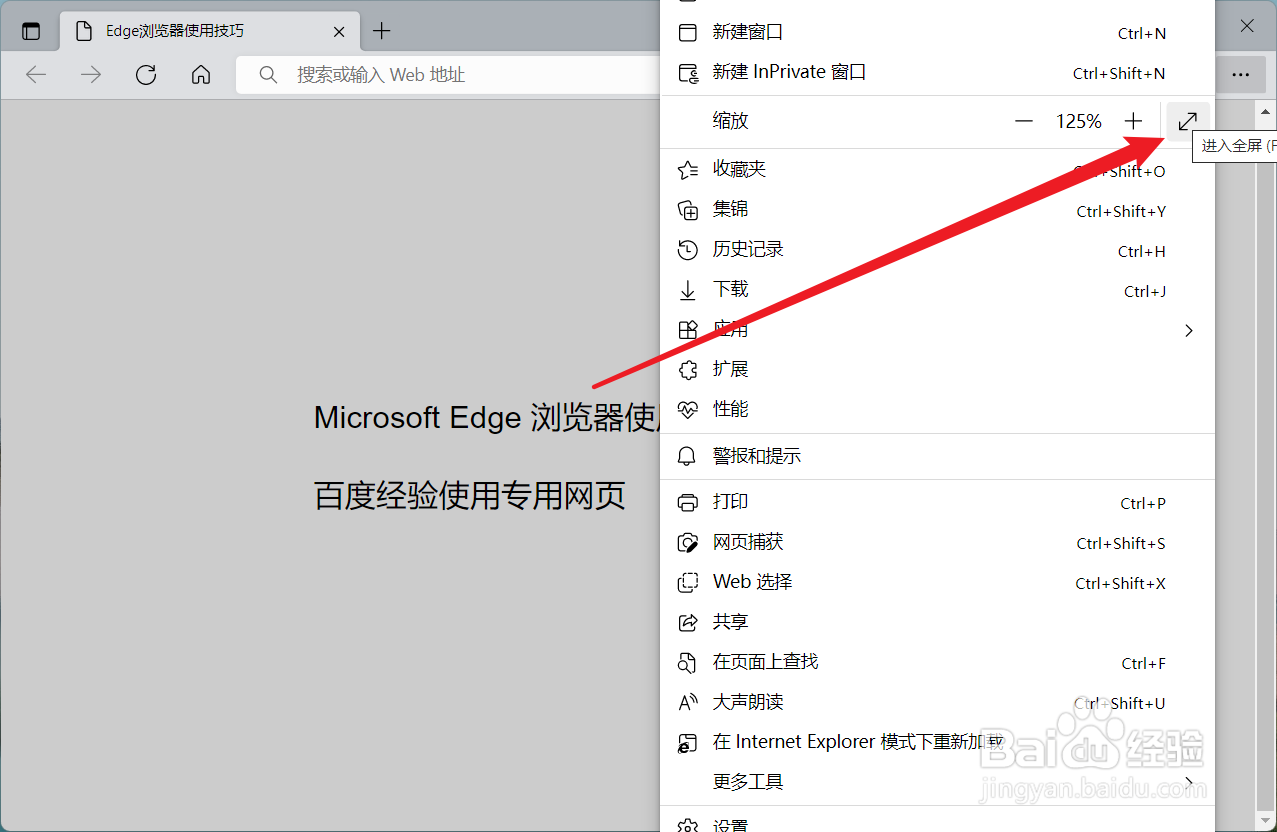This screenshot has height=832, width=1277.
Task: Click the search magnifier in address bar
Action: pyautogui.click(x=268, y=75)
